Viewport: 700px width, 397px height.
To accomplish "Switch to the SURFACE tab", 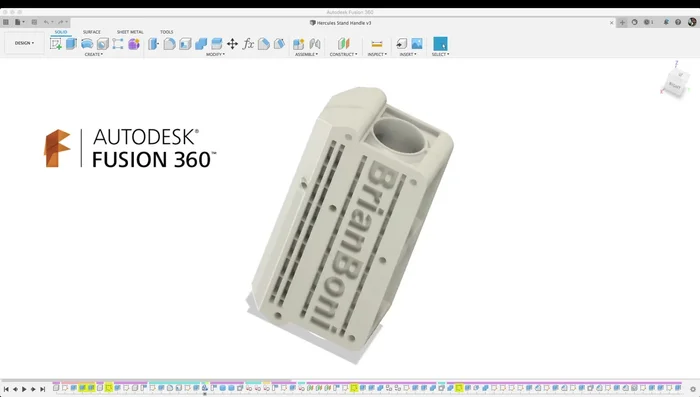I will point(92,32).
